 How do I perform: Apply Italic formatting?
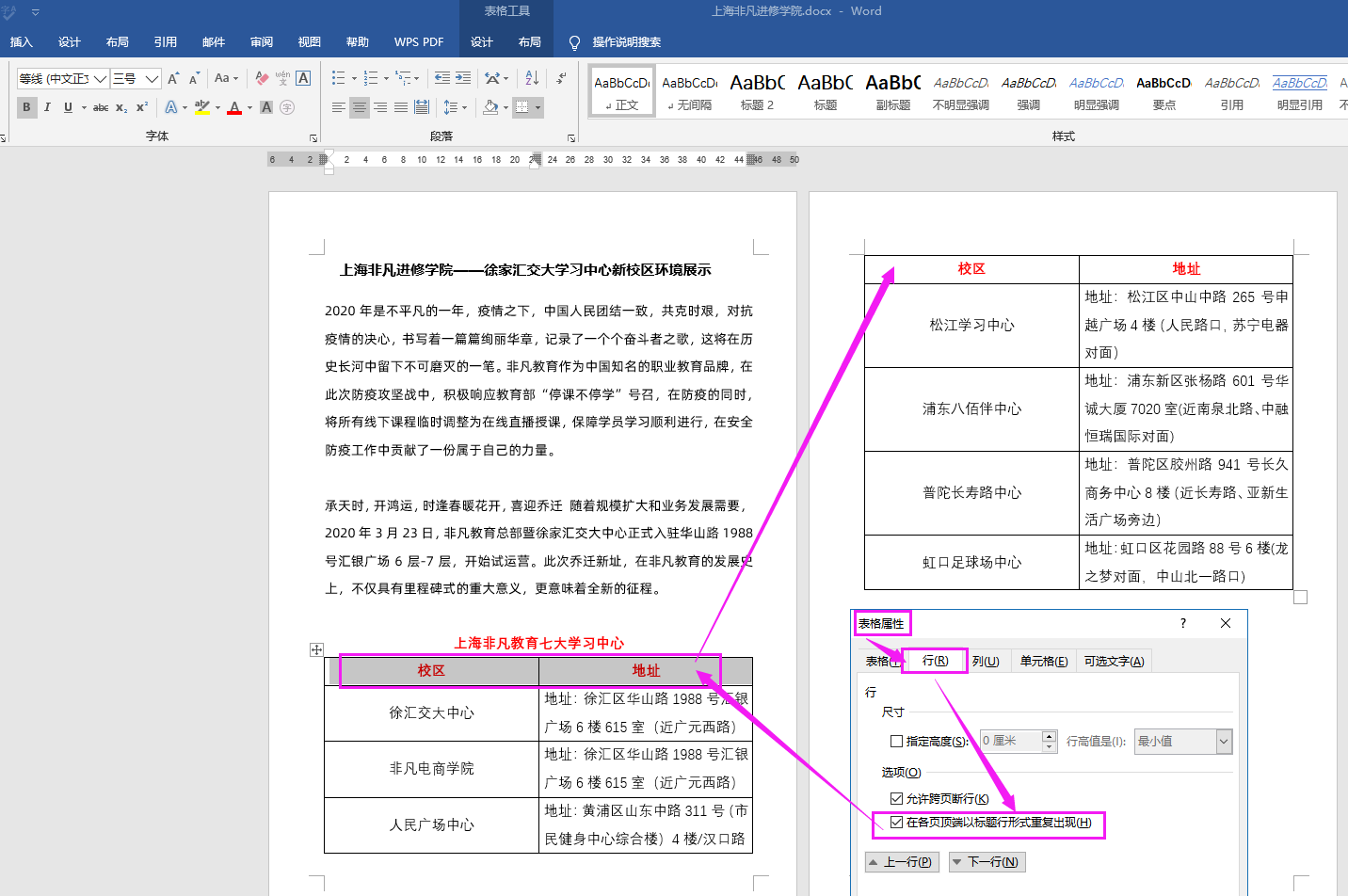[47, 107]
